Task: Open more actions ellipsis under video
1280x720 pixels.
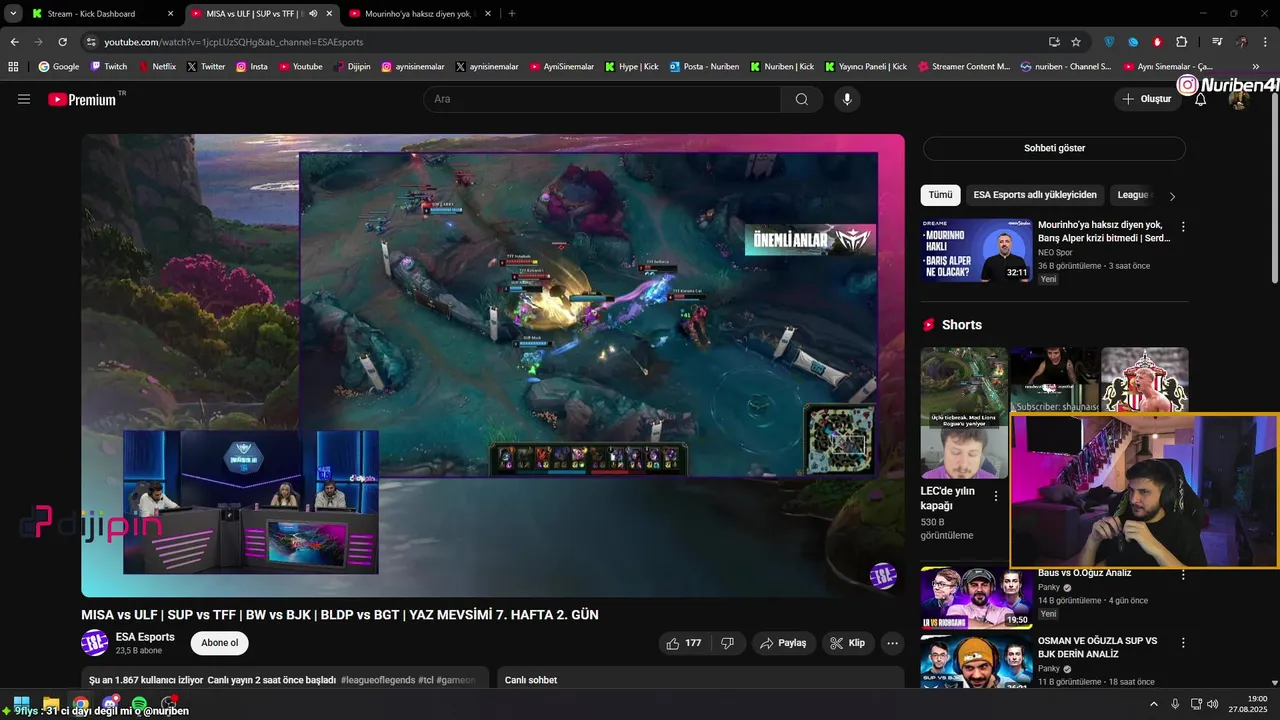Action: 892,643
